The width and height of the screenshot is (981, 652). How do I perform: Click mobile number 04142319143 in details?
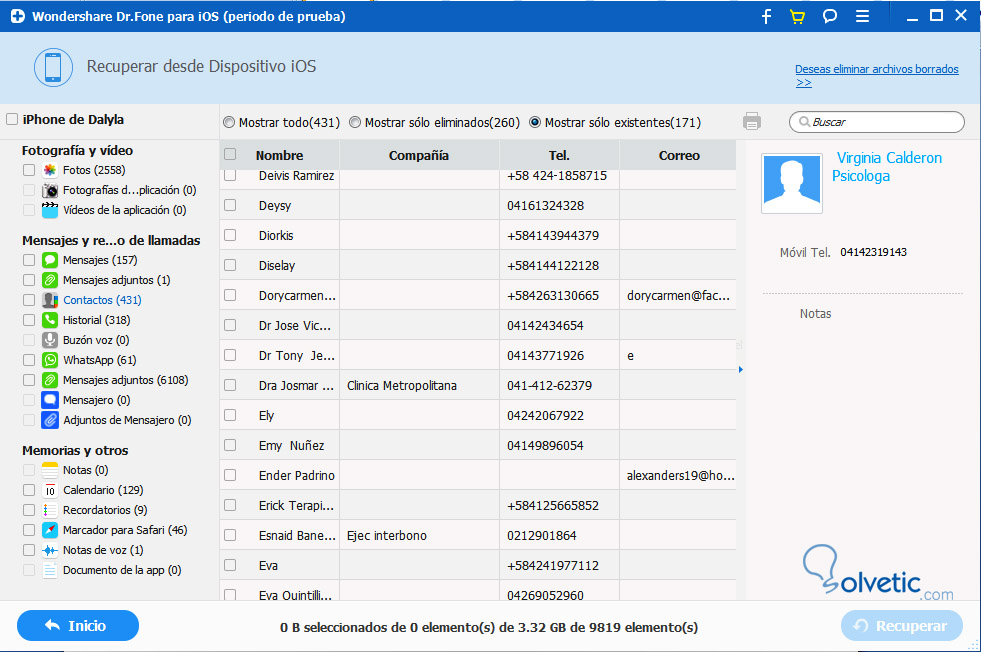coord(873,252)
